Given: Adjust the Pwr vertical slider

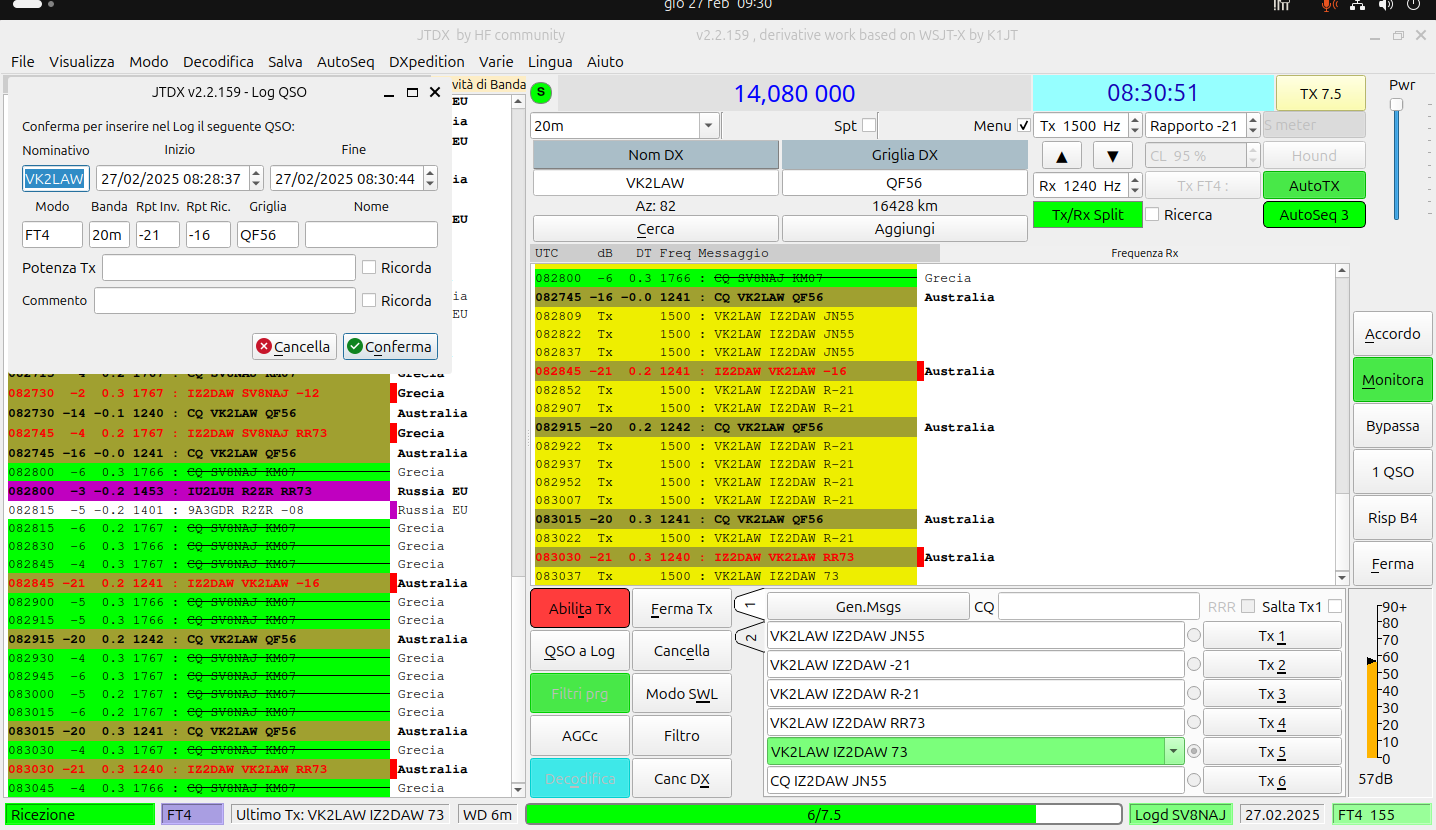Looking at the screenshot, I should pyautogui.click(x=1396, y=105).
